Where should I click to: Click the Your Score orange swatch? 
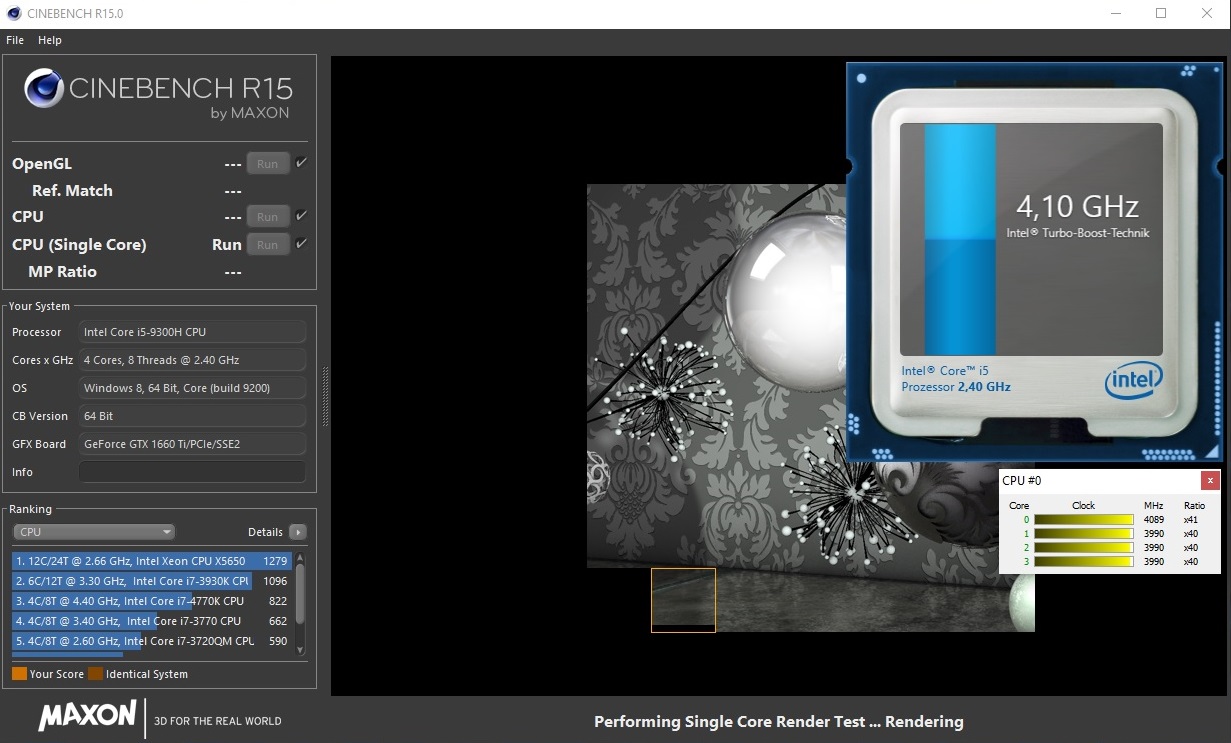click(x=19, y=674)
